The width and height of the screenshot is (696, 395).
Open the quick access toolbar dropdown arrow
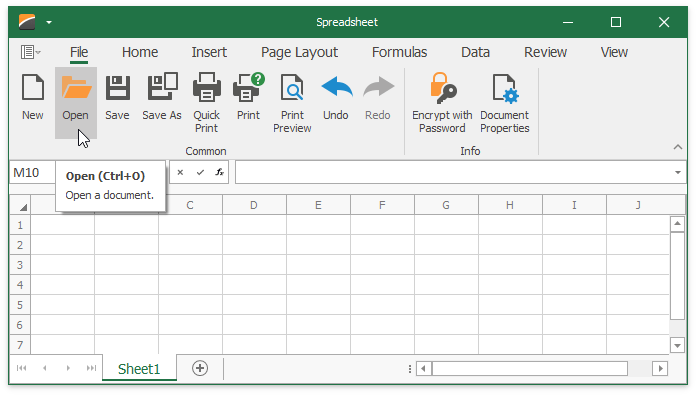49,22
